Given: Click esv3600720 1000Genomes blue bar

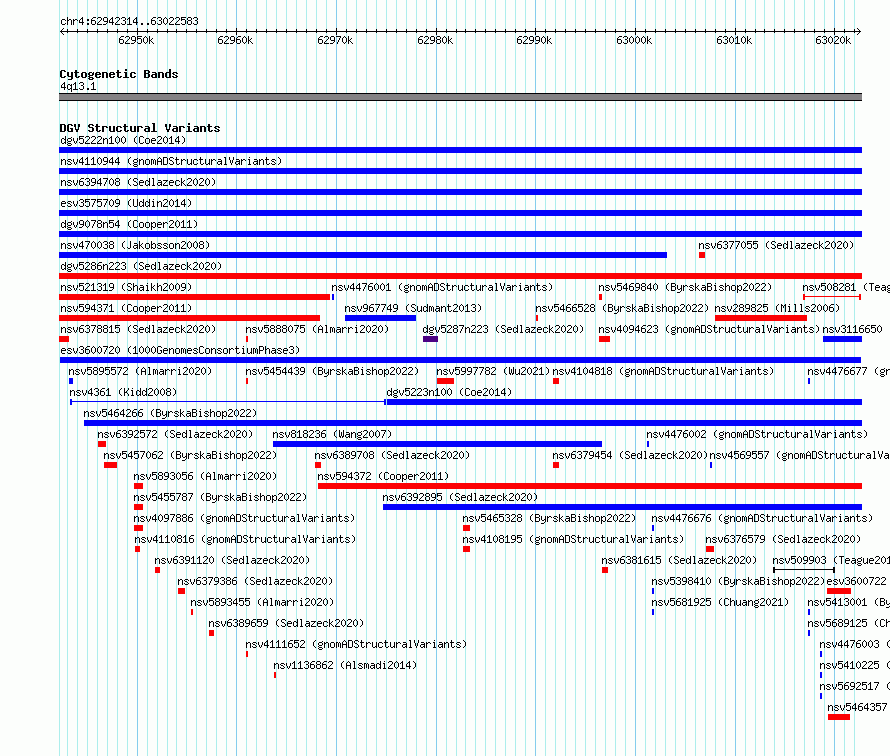Looking at the screenshot, I should pos(460,360).
